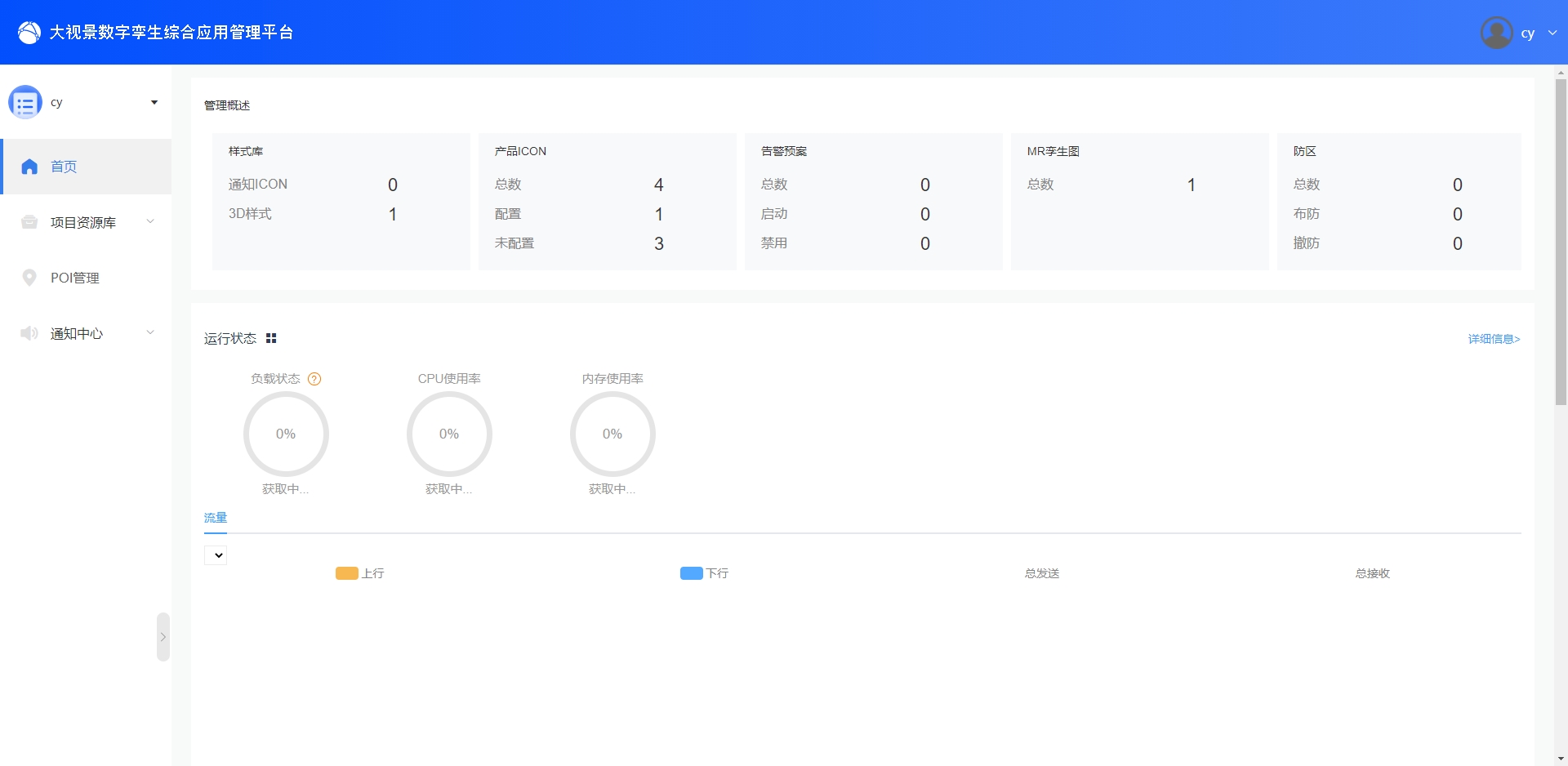
Task: Open 项目资源库 menu item
Action: [x=86, y=222]
